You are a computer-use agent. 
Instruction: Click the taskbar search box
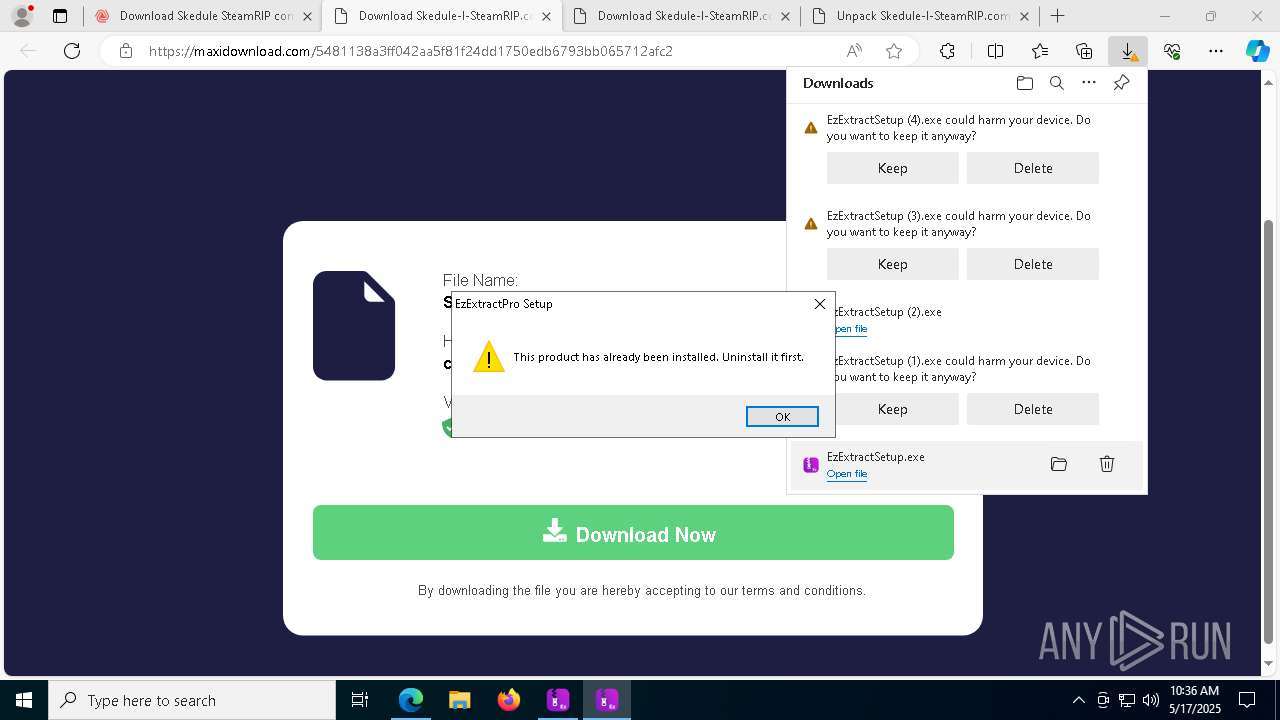point(192,700)
